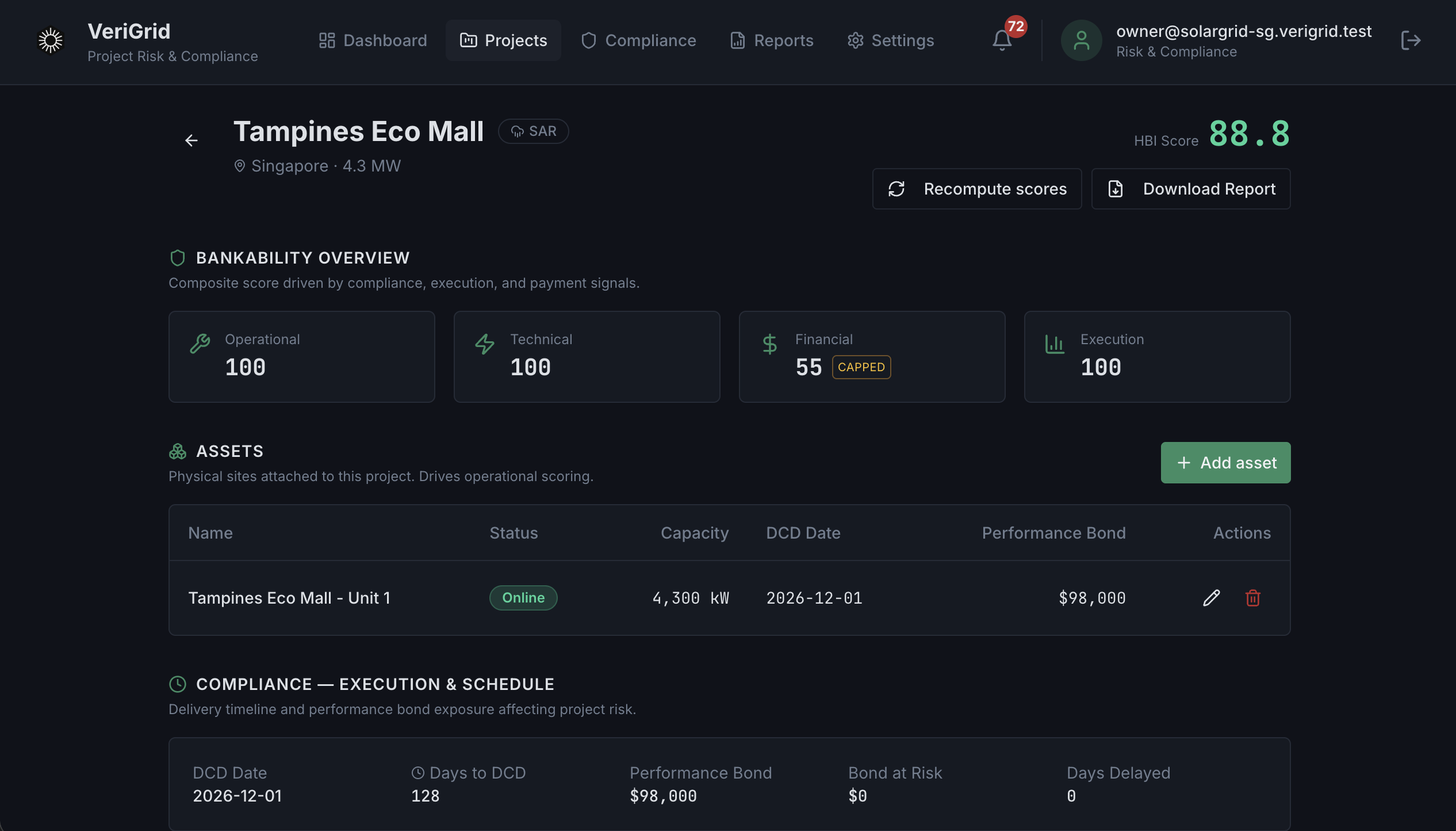Open the Dashboard tab
The height and width of the screenshot is (831, 1456).
coord(373,40)
